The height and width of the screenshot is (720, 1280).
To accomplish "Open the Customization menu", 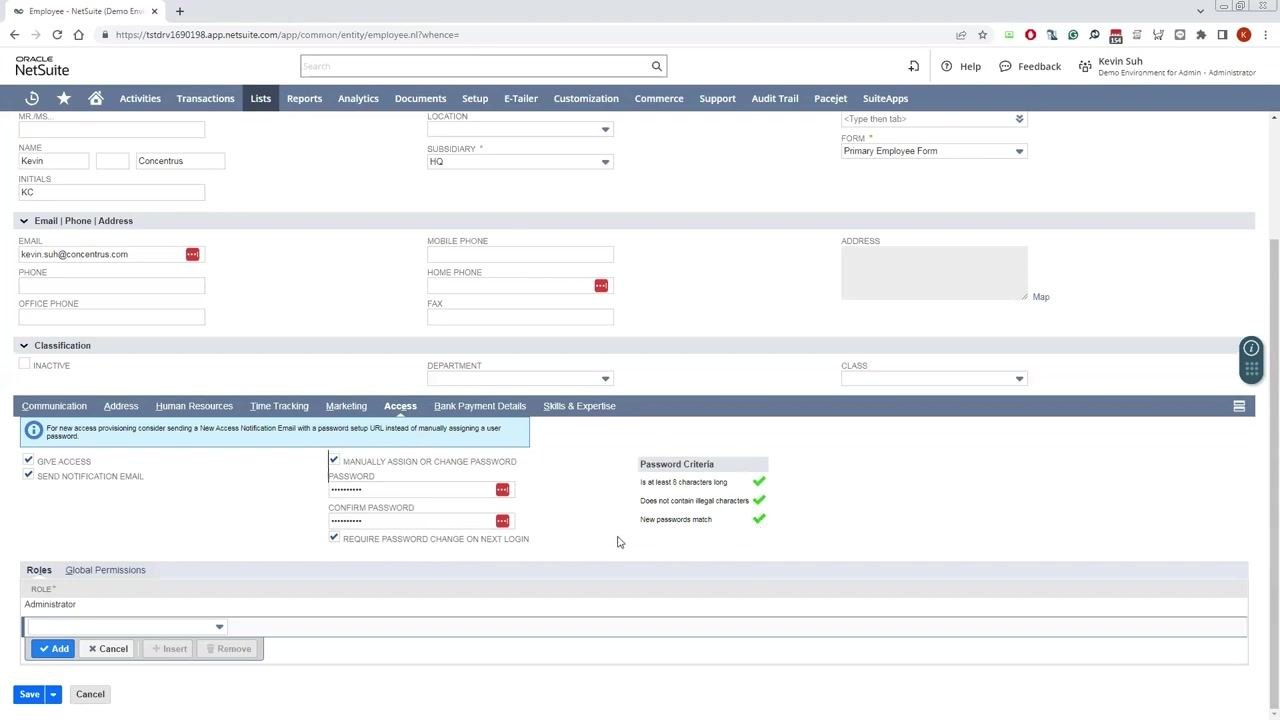I will 586,98.
